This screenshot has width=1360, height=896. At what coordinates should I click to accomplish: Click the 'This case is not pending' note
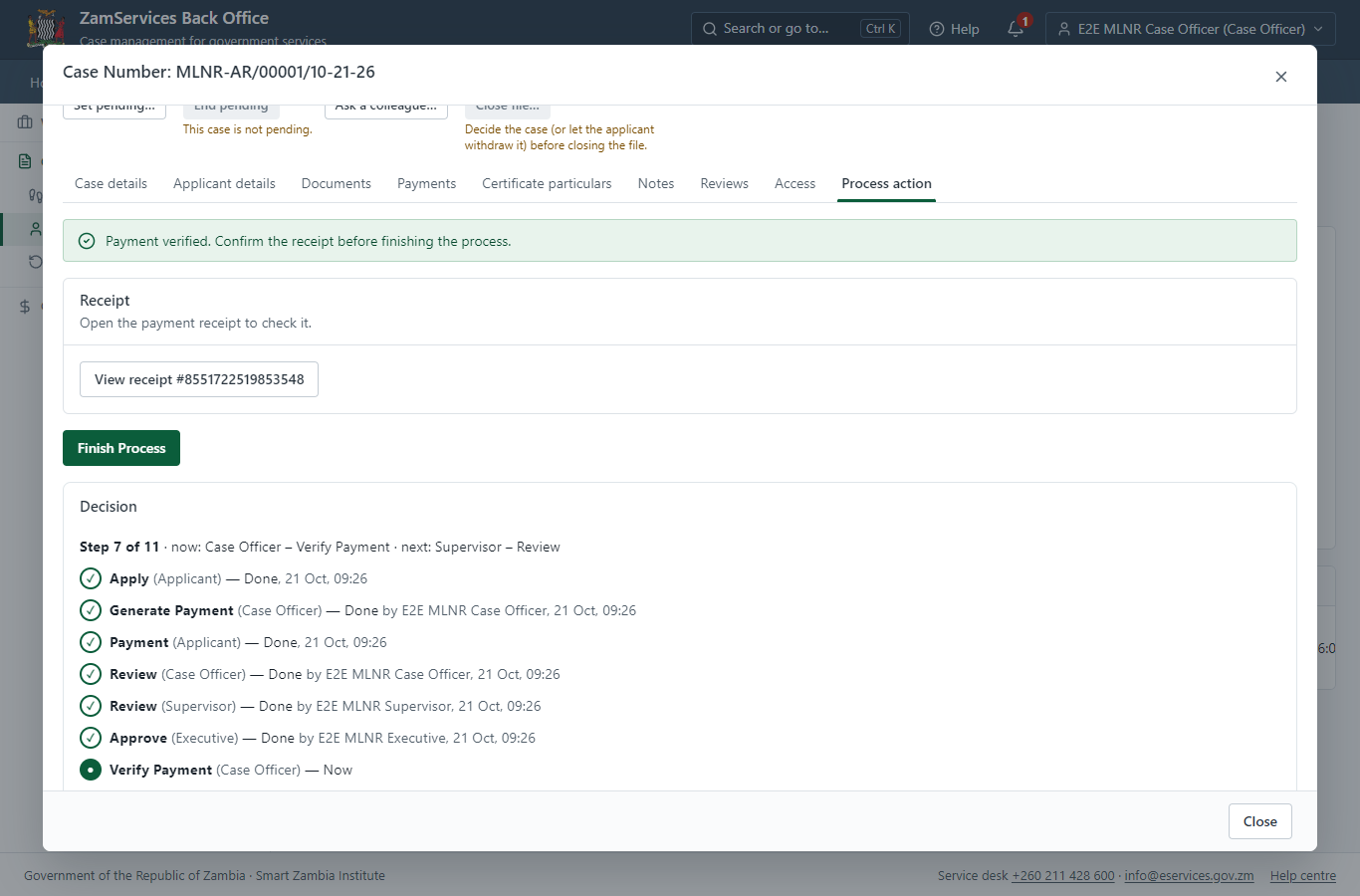248,129
